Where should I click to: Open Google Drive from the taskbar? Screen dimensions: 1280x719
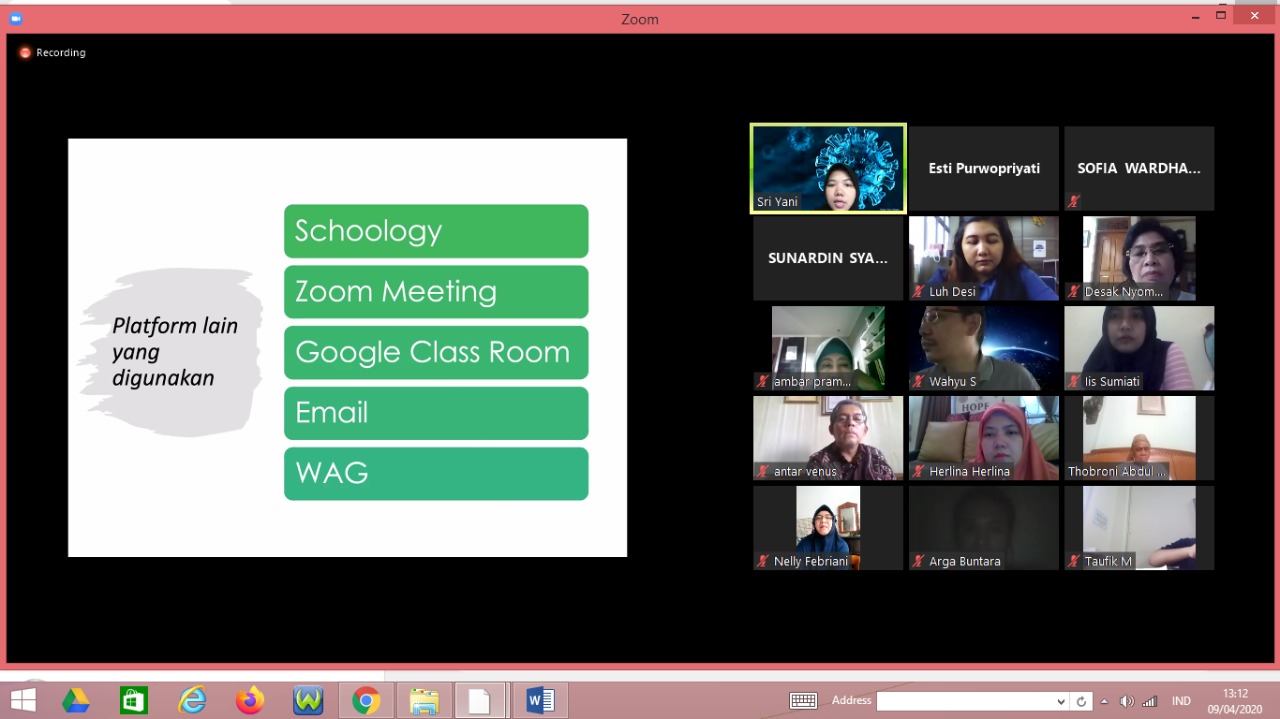(x=76, y=701)
